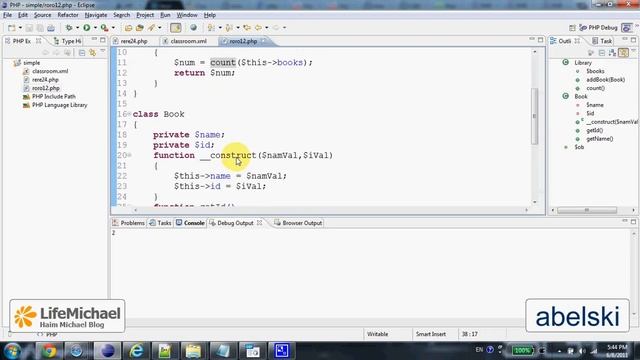Click the globe web browser toolbar icon
The image size is (640, 360).
[x=193, y=28]
